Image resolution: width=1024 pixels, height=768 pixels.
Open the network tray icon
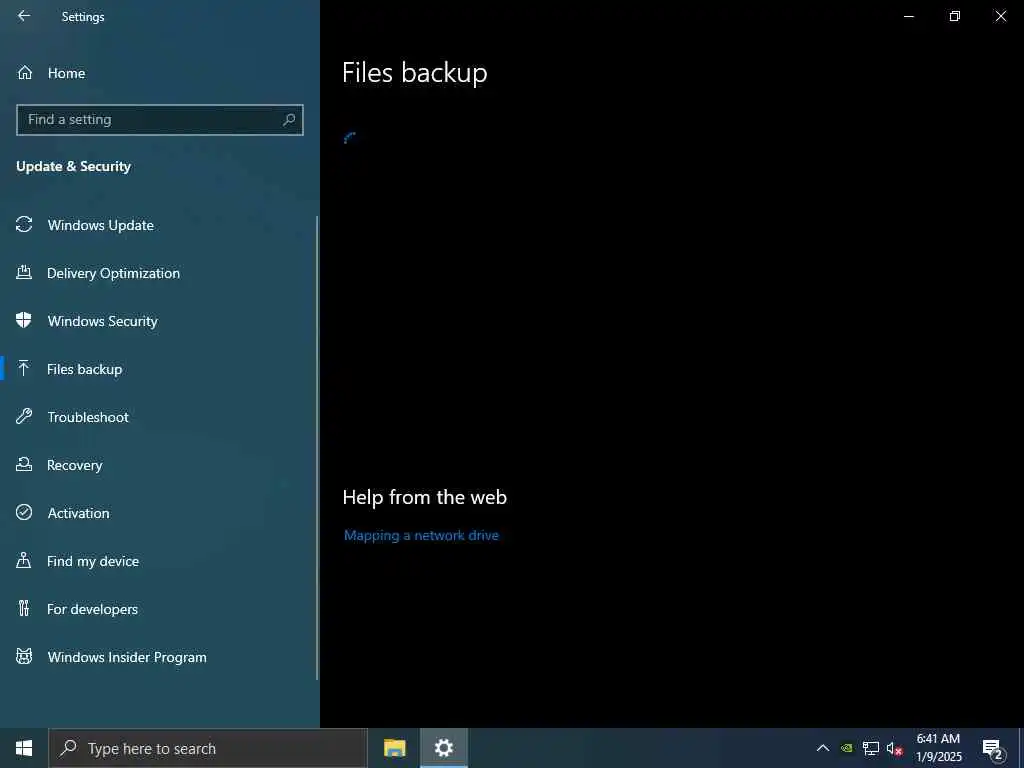click(x=871, y=748)
